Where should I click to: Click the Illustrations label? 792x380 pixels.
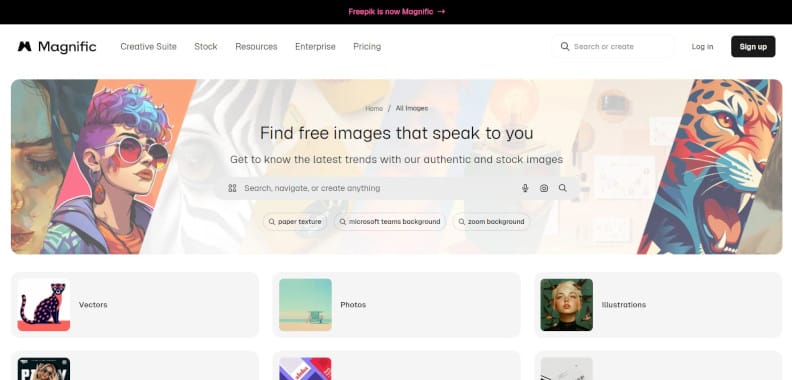pyautogui.click(x=624, y=305)
